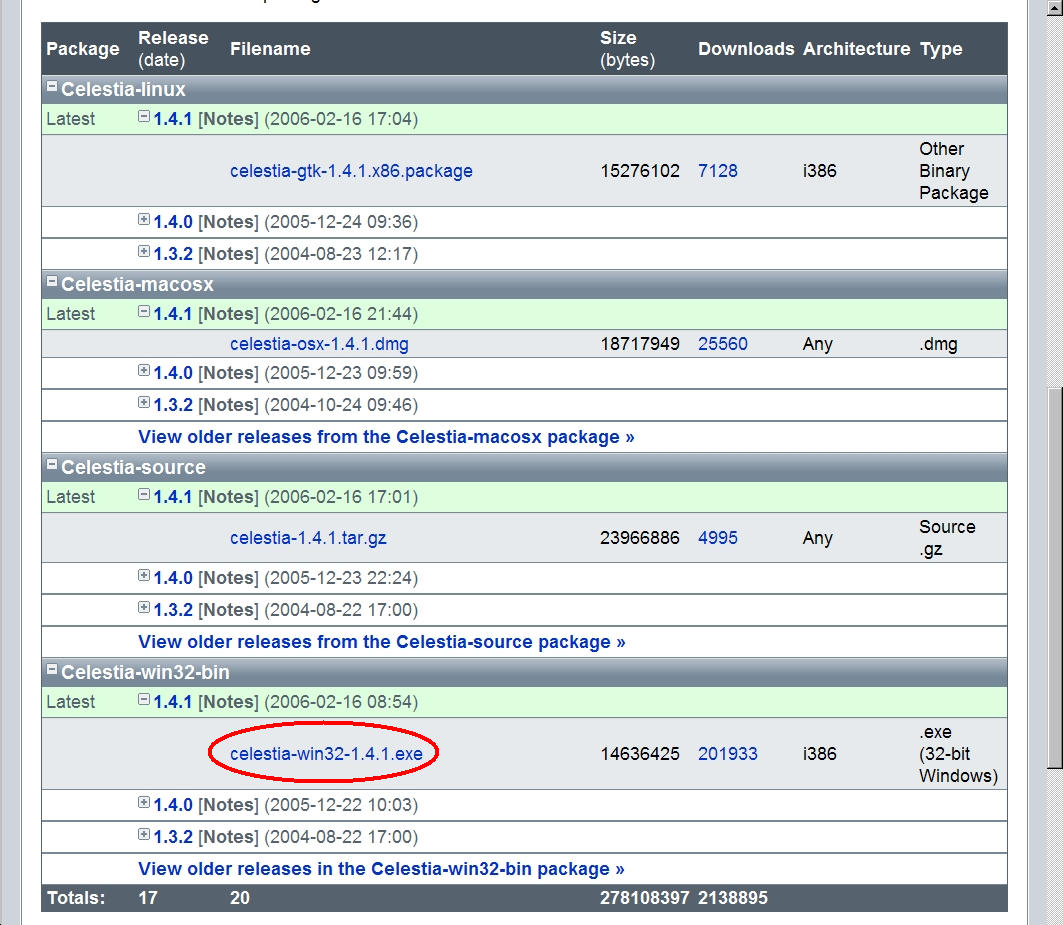Click the file size value 15276102
This screenshot has width=1063, height=925.
point(640,171)
